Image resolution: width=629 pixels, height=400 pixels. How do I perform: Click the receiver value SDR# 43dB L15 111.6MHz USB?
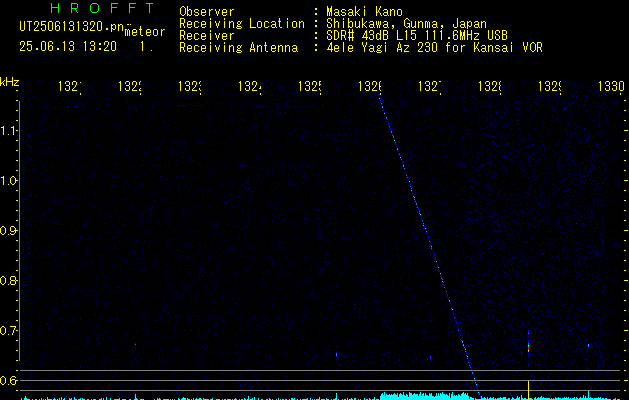pyautogui.click(x=417, y=36)
